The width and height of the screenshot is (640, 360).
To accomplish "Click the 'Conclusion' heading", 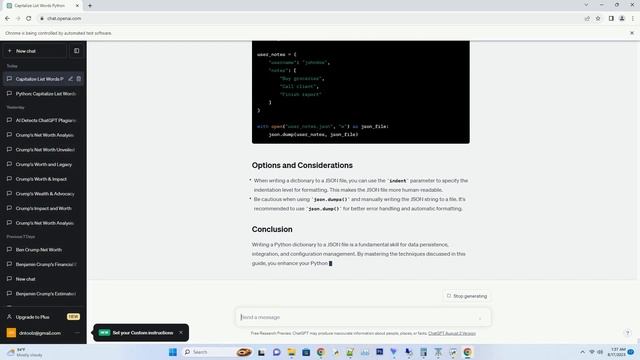I will point(272,229).
